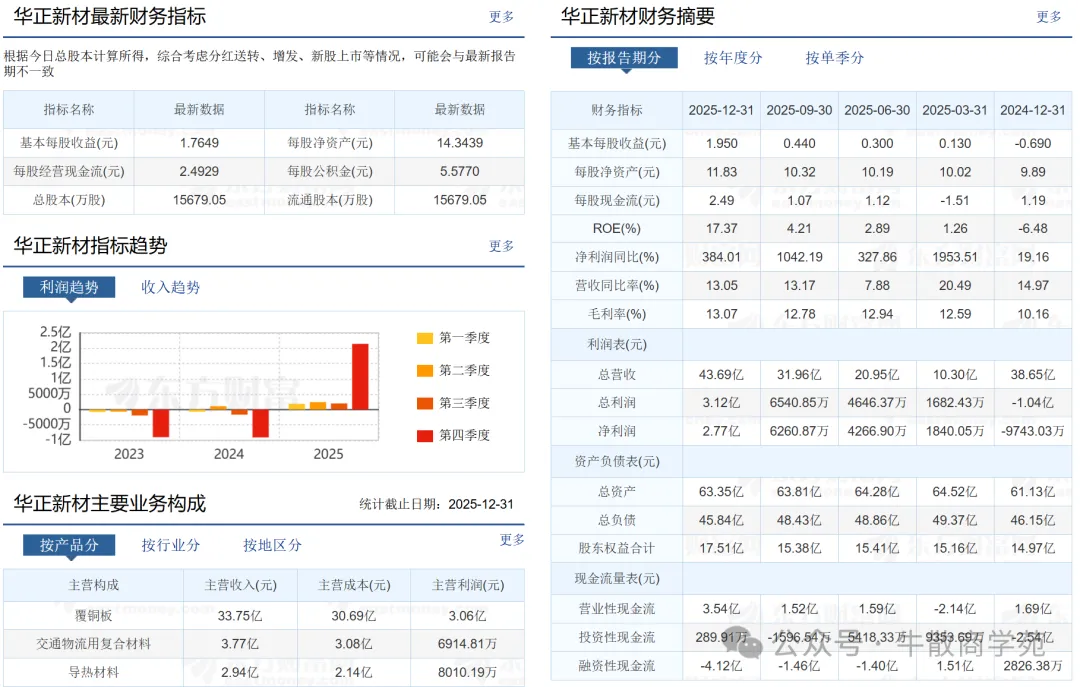Open the 按行业分 breakdown tab
This screenshot has height=687, width=1080.
[x=170, y=545]
